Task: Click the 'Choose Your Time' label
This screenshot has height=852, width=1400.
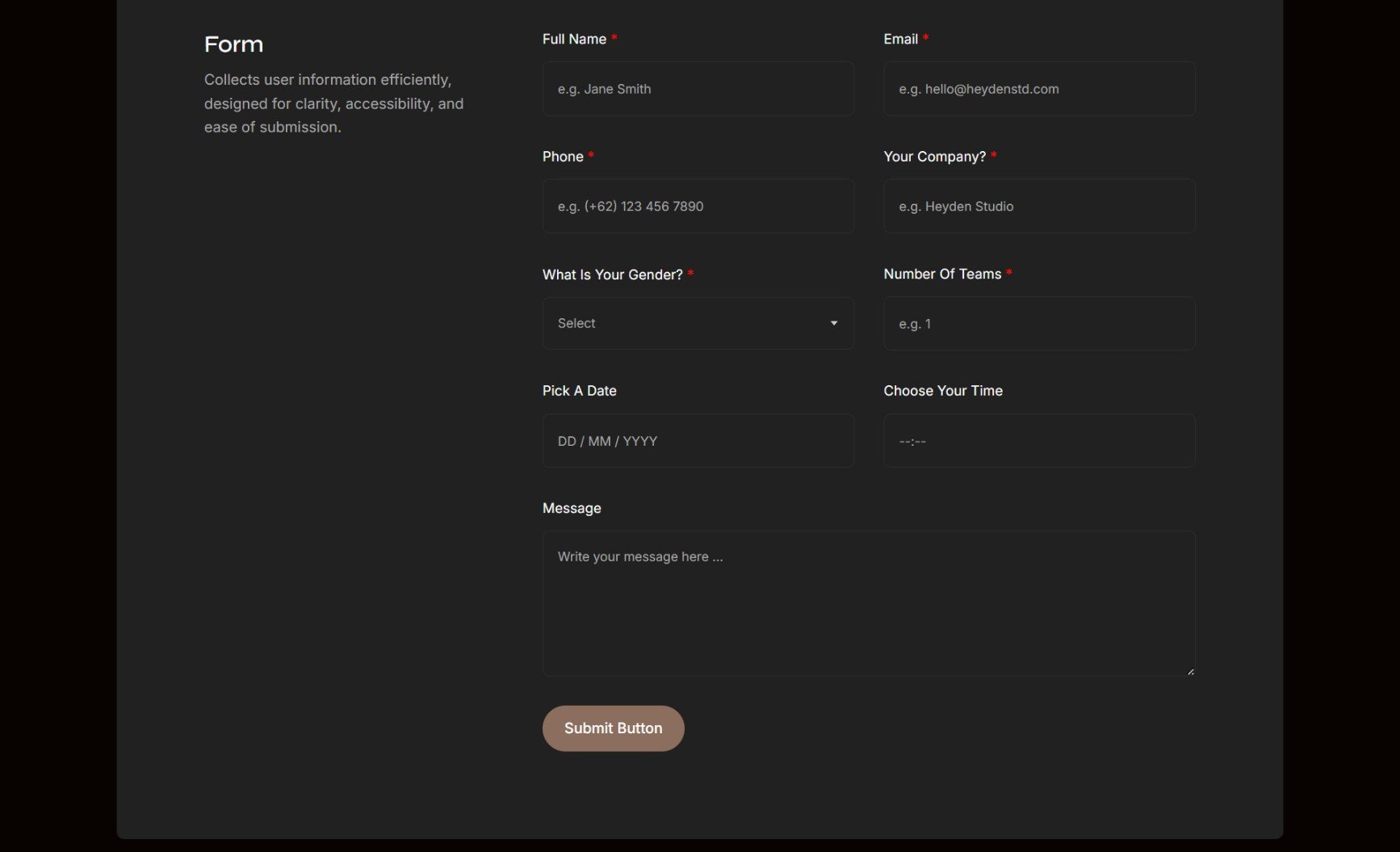Action: point(943,391)
